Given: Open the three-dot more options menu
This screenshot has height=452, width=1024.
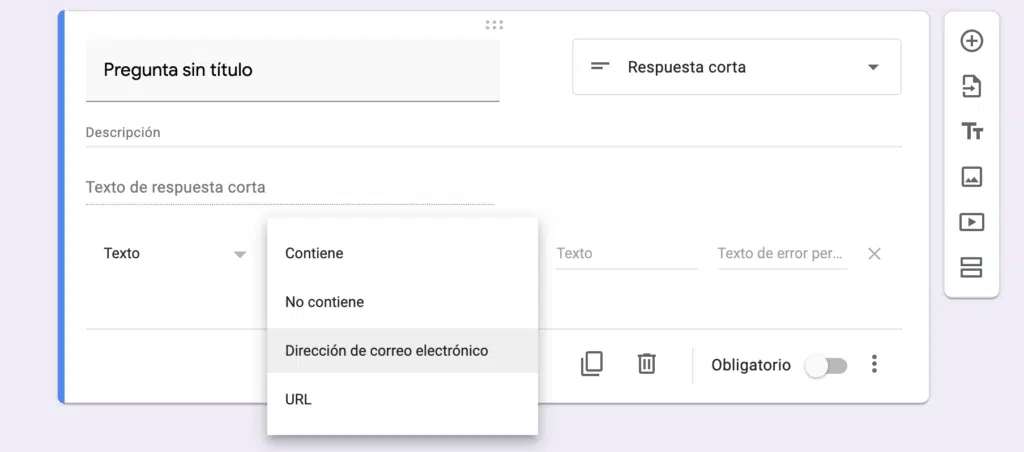Looking at the screenshot, I should tap(874, 364).
